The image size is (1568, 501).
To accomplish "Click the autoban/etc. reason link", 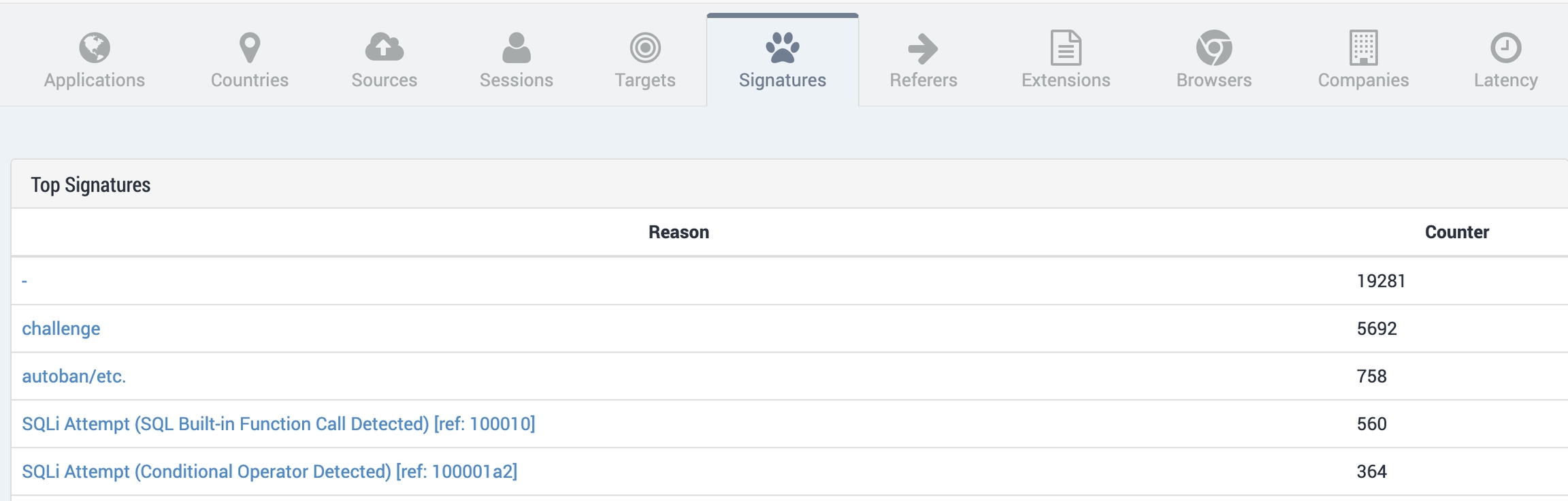I will pos(74,376).
